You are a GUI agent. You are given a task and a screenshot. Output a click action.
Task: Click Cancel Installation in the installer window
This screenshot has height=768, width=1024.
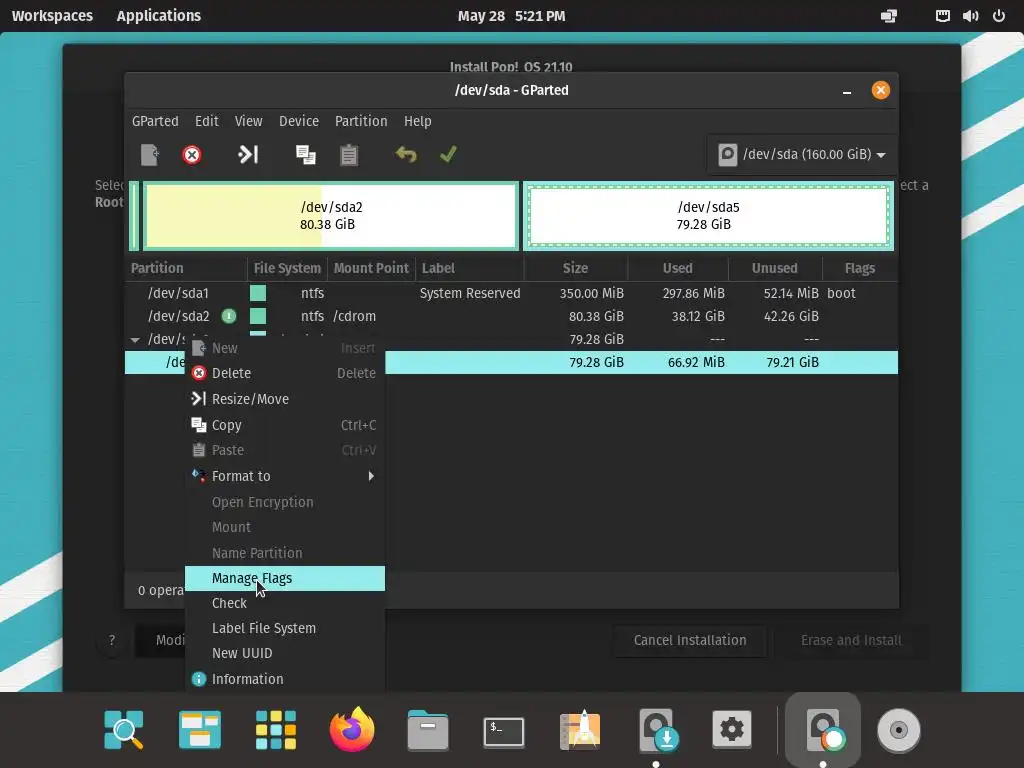690,641
